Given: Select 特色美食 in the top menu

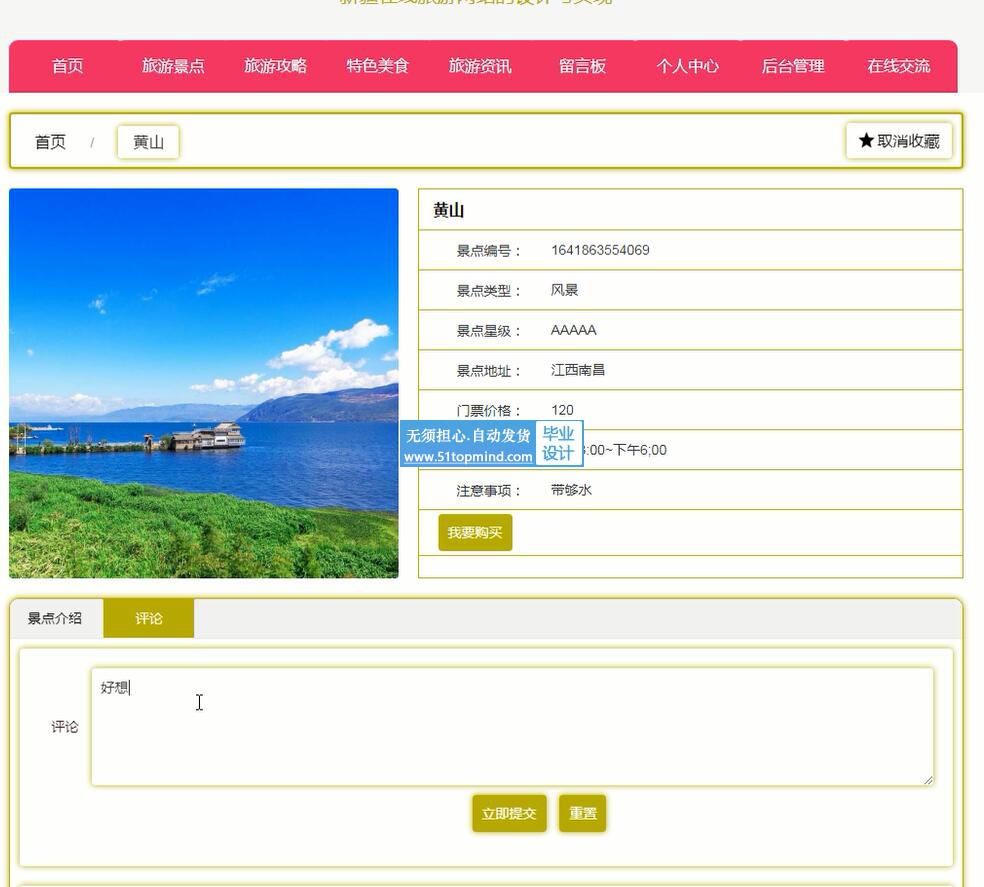Looking at the screenshot, I should pyautogui.click(x=378, y=66).
